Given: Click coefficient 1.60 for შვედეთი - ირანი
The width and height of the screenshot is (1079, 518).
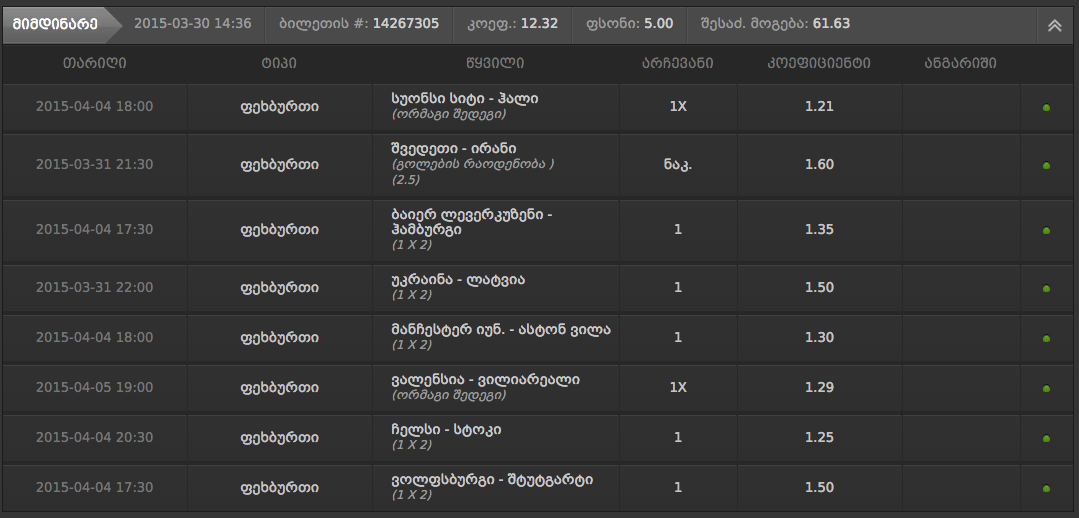Looking at the screenshot, I should tap(819, 165).
